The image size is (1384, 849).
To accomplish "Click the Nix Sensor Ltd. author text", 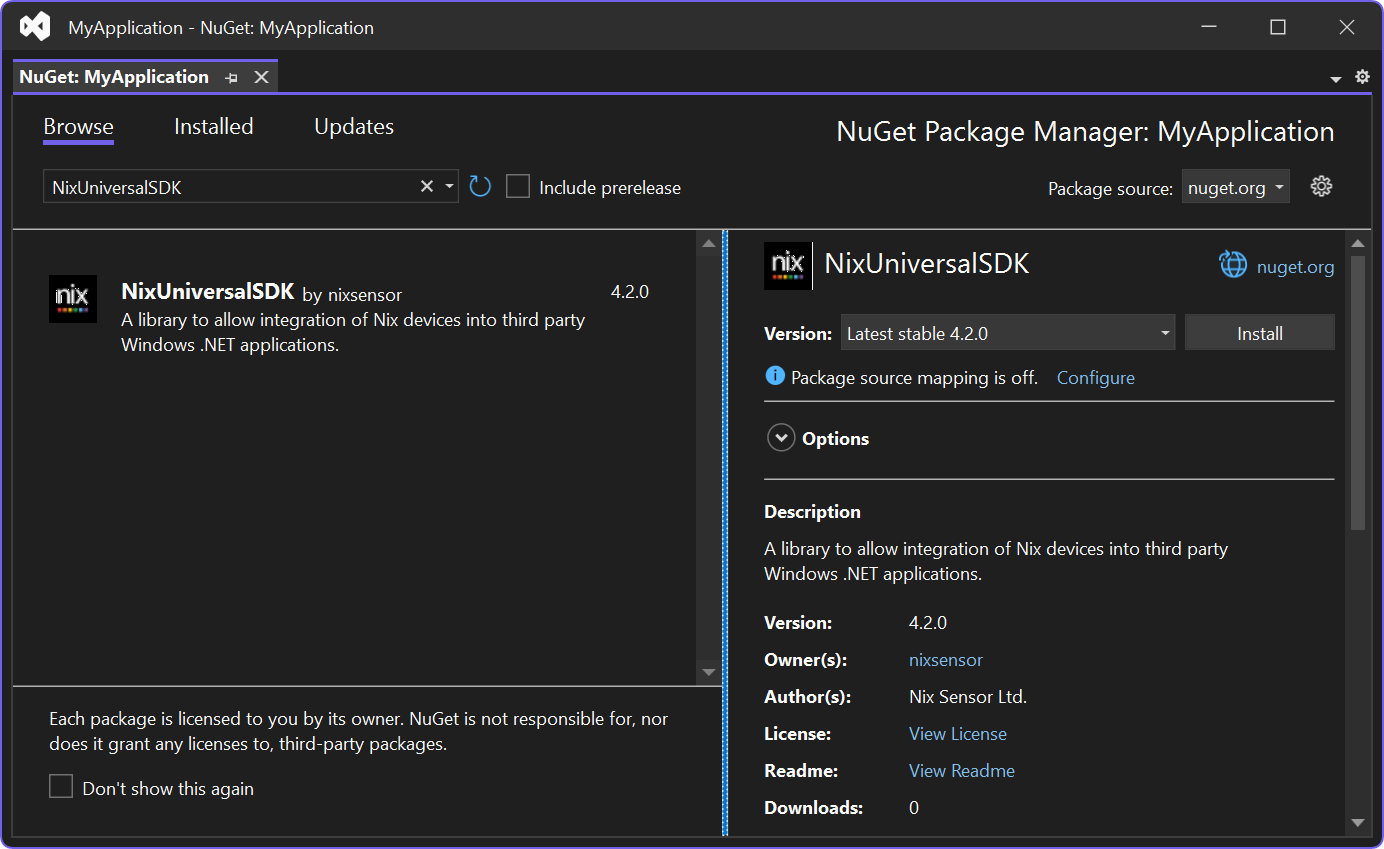I will pyautogui.click(x=968, y=697).
